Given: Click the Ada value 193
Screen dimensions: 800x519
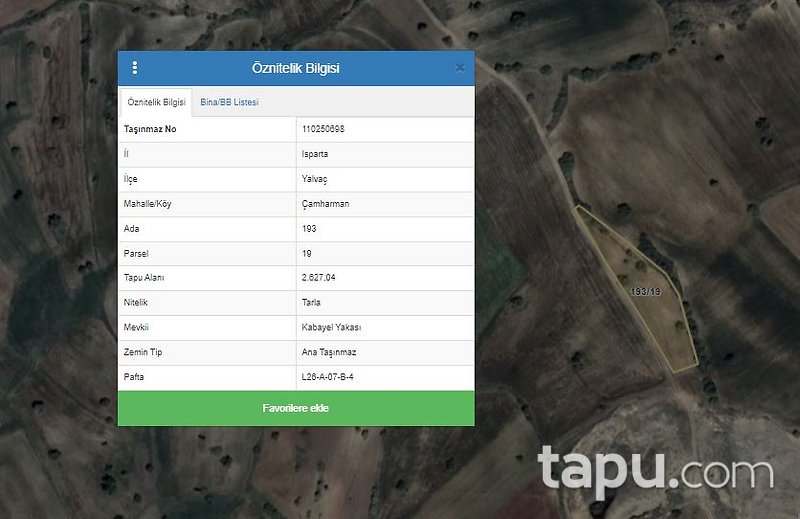Looking at the screenshot, I should click(309, 229).
